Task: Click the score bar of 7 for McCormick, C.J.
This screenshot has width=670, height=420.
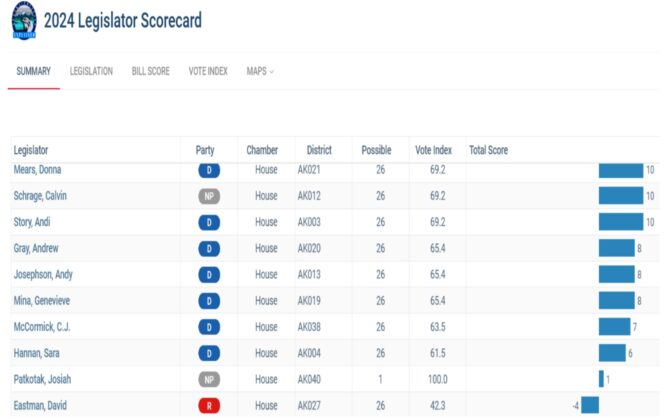Action: [x=614, y=327]
